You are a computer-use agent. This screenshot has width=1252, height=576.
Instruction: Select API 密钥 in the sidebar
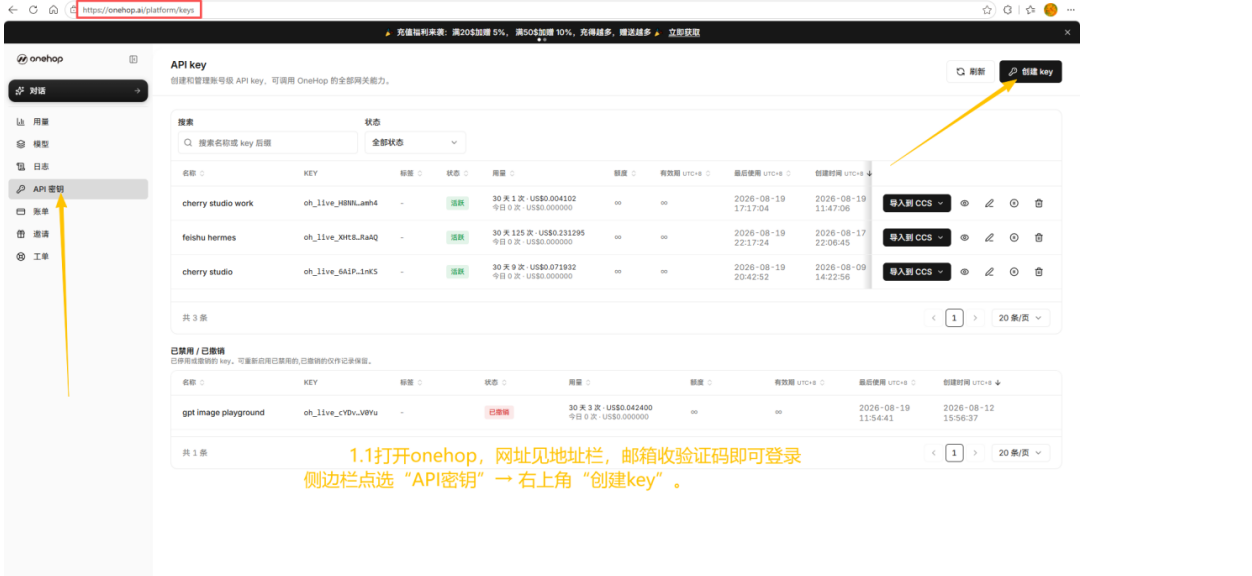point(78,189)
